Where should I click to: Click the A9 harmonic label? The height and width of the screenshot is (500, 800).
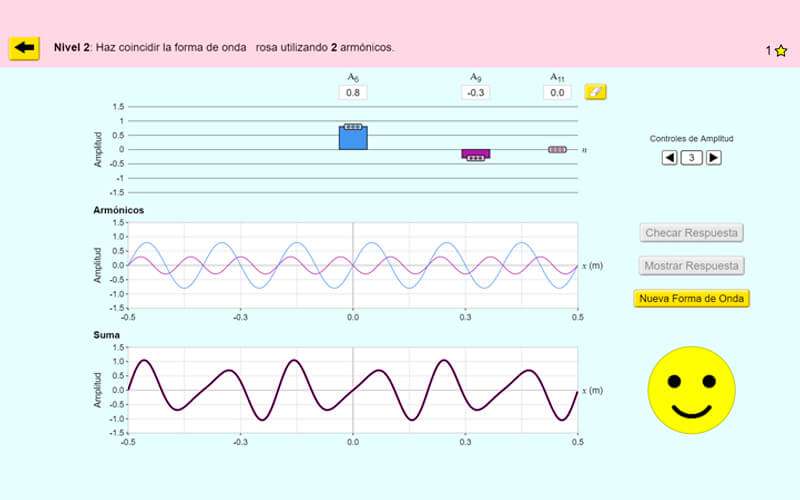coord(476,77)
